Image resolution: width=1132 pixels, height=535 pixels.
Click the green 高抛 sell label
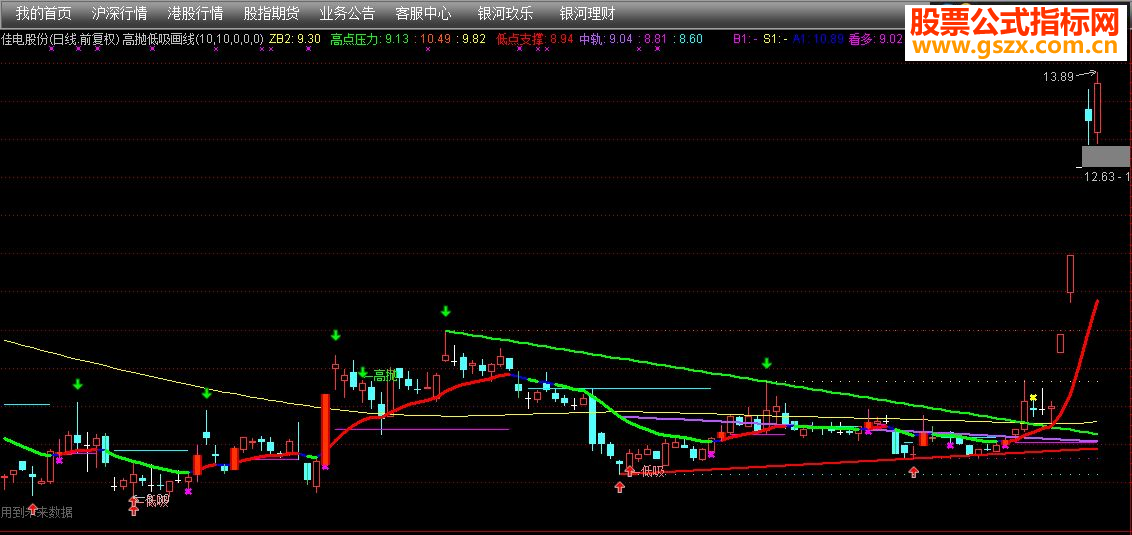386,375
